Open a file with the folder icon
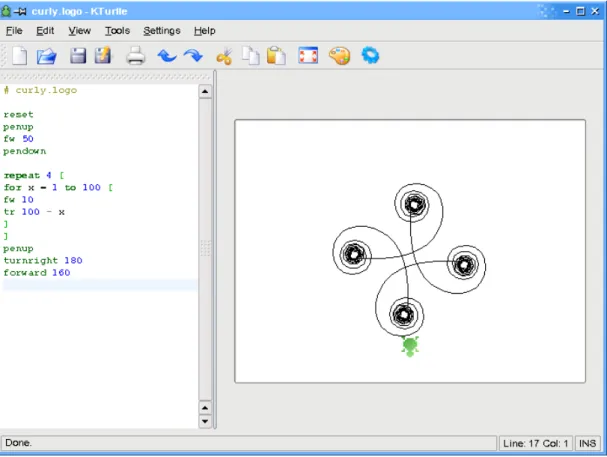The width and height of the screenshot is (607, 457). pos(46,56)
